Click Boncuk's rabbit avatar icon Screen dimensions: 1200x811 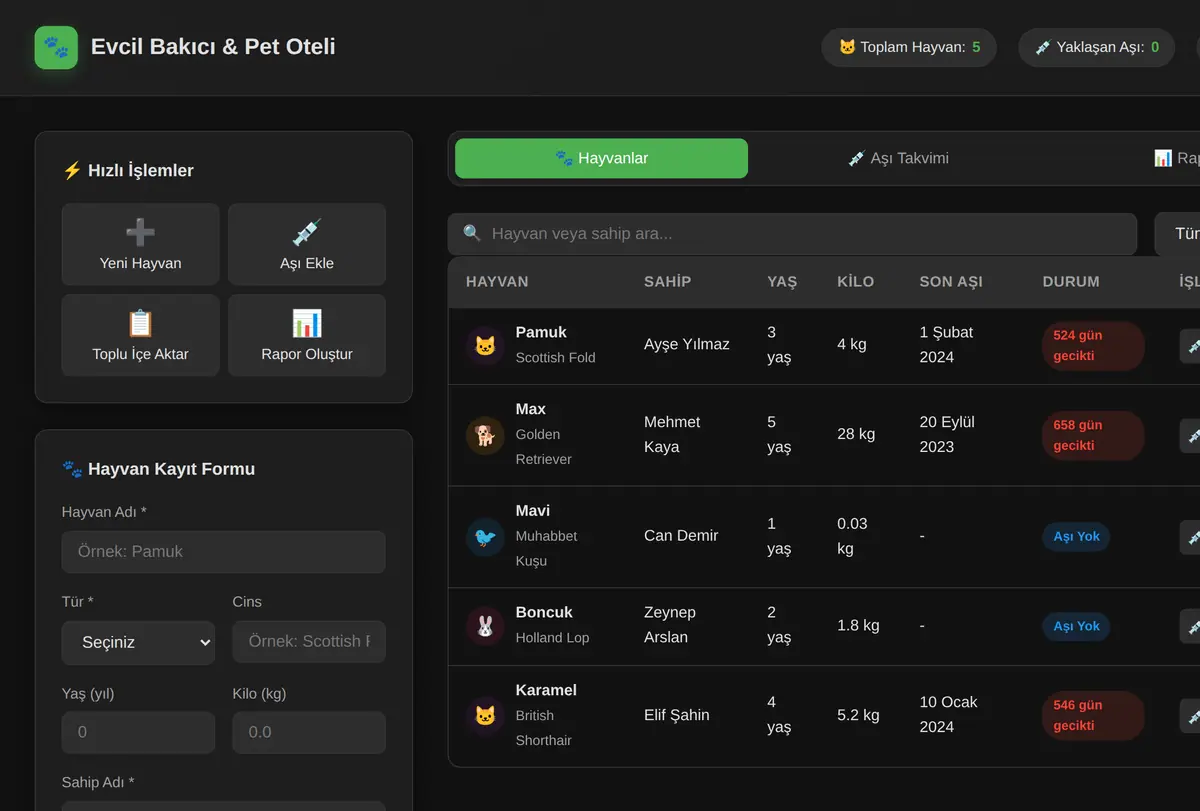coord(485,627)
